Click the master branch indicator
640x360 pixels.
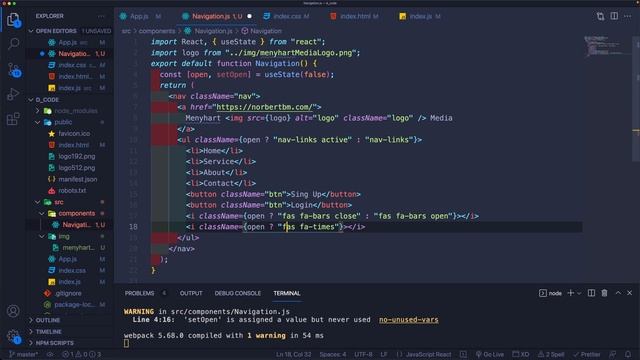(x=24, y=354)
